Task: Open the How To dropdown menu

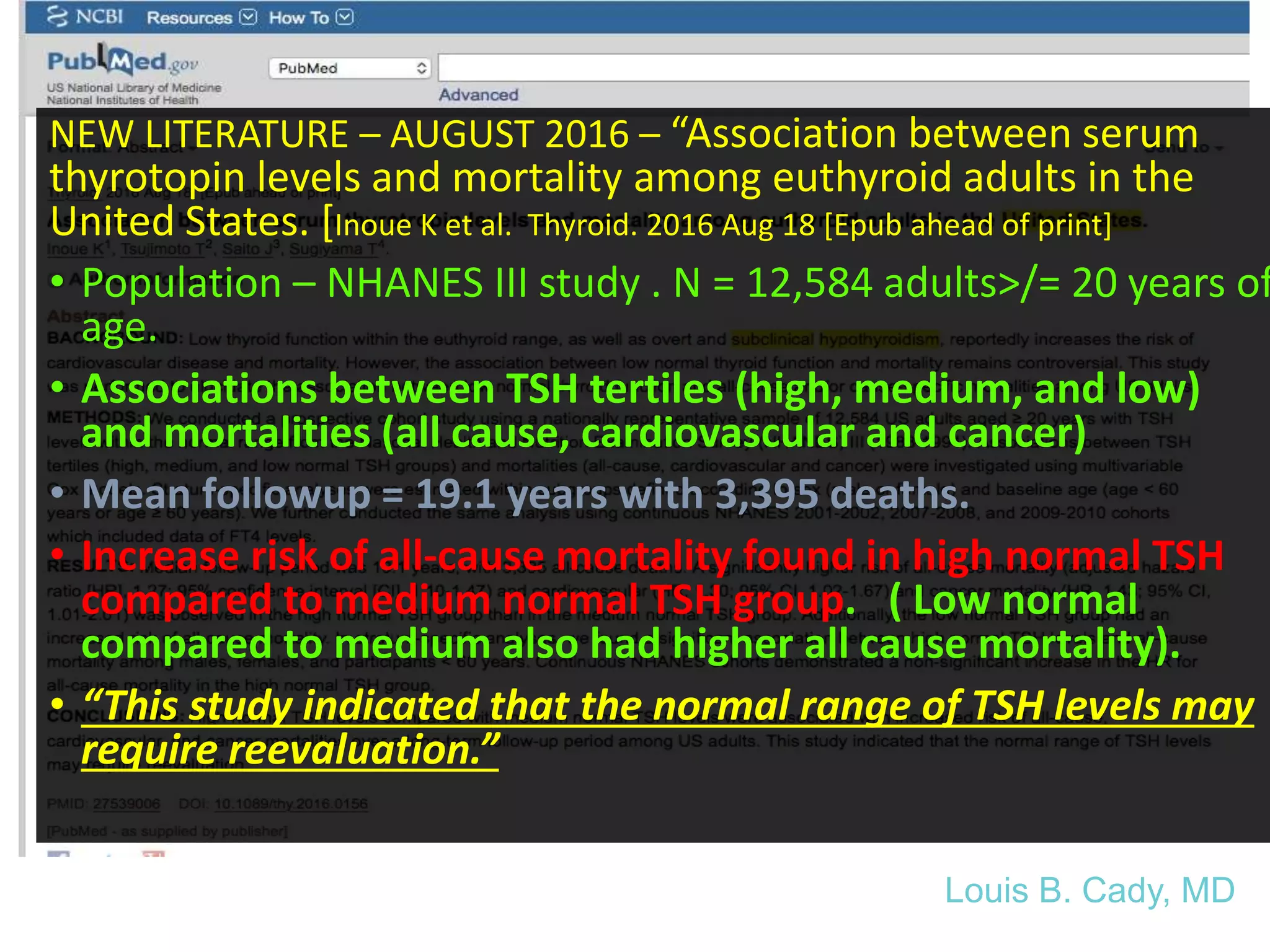Action: pos(311,17)
